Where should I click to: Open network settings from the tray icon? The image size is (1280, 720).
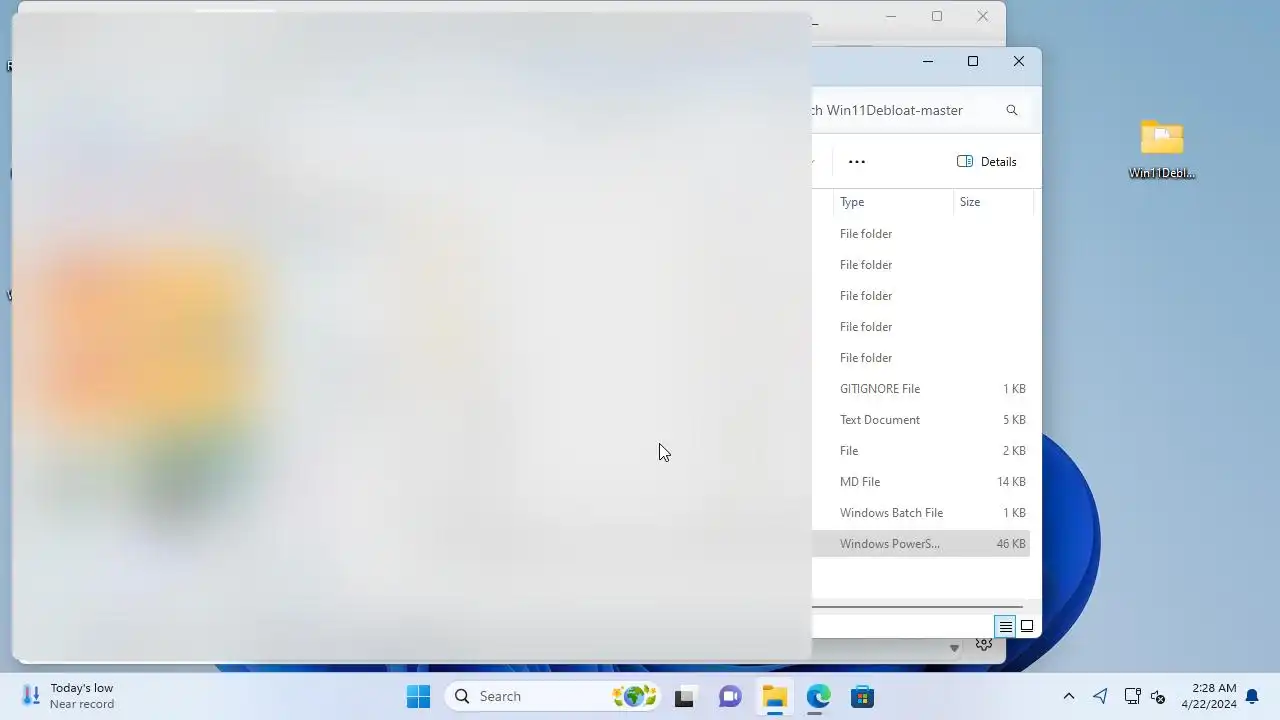[1132, 696]
